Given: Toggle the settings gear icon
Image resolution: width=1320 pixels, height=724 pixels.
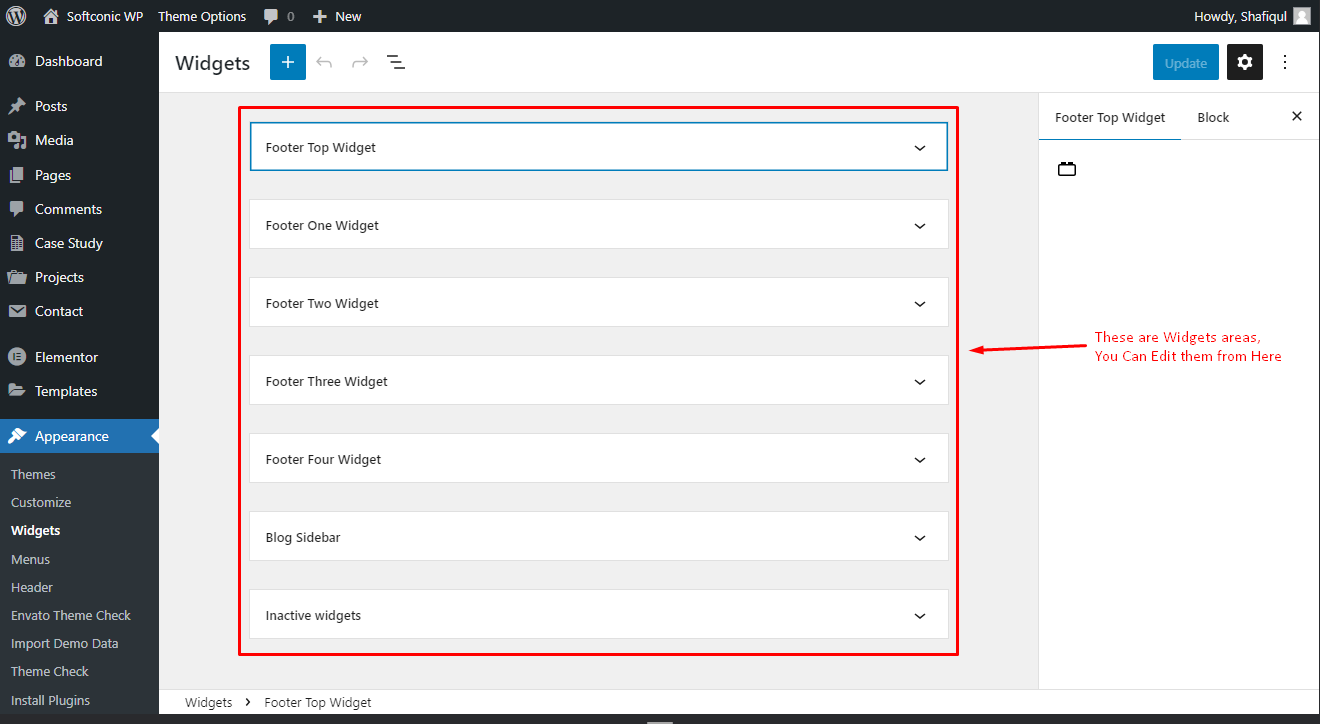Looking at the screenshot, I should 1245,62.
